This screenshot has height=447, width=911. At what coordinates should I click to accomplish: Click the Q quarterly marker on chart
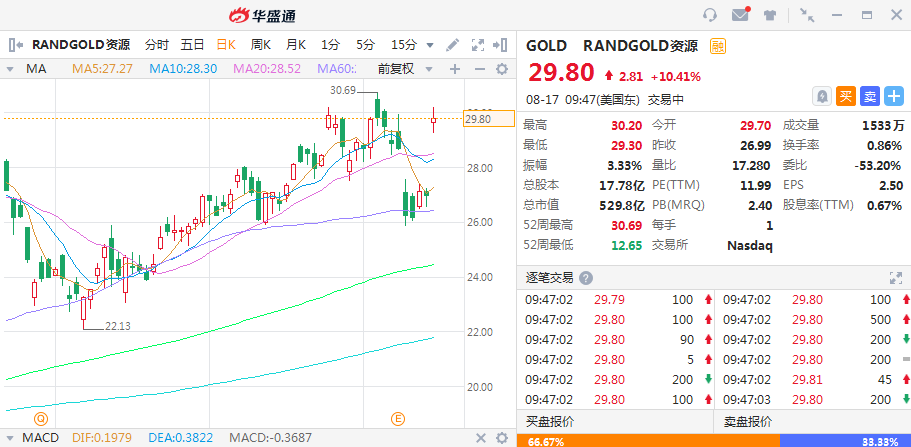[x=40, y=419]
